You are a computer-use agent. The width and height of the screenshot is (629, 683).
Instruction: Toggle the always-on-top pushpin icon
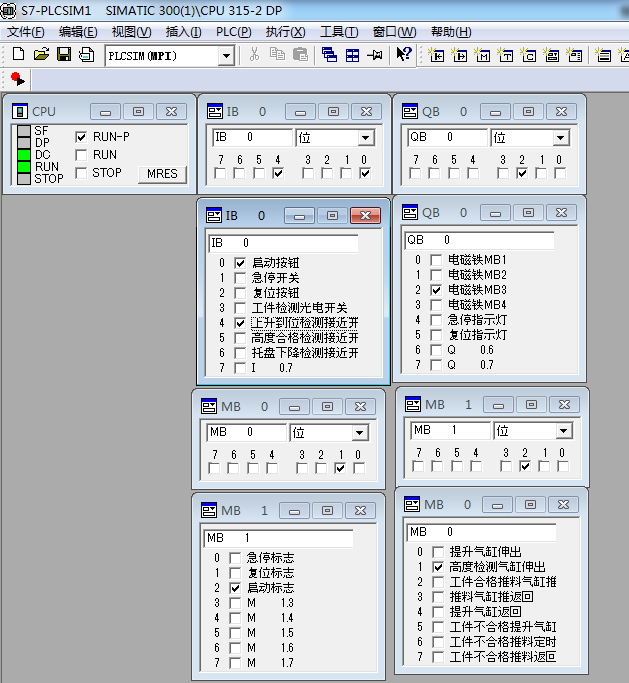pos(375,55)
